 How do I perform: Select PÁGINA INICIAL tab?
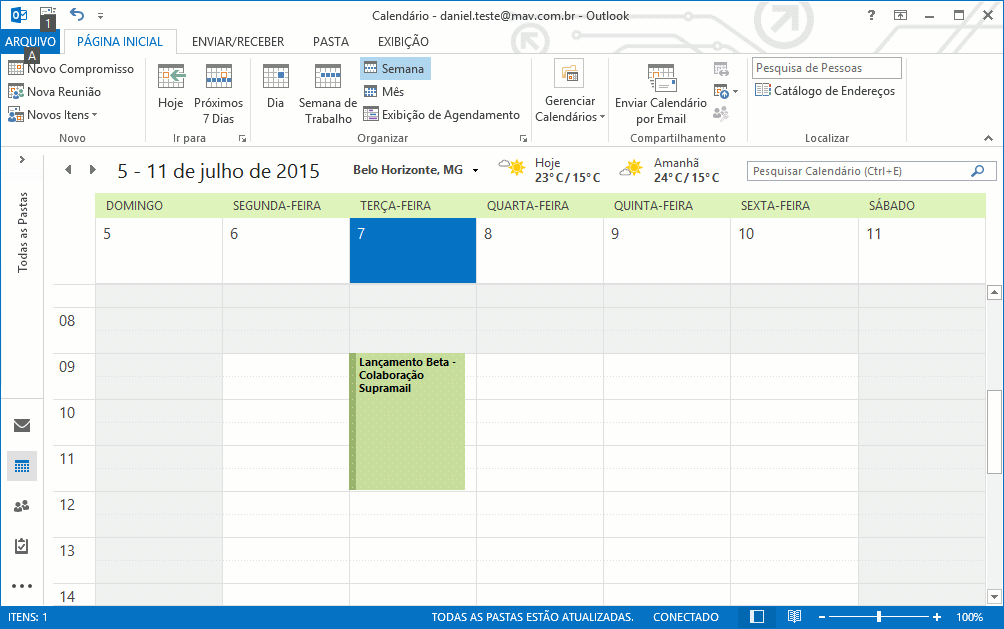click(120, 42)
